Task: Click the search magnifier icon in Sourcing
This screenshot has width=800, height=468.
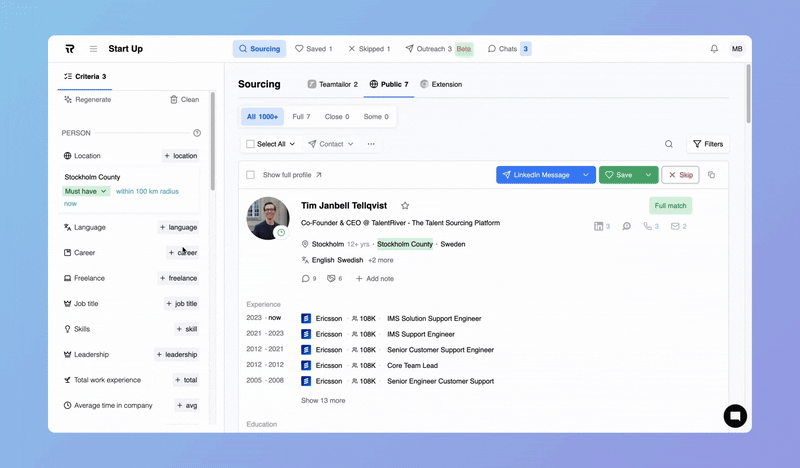Action: pos(669,144)
